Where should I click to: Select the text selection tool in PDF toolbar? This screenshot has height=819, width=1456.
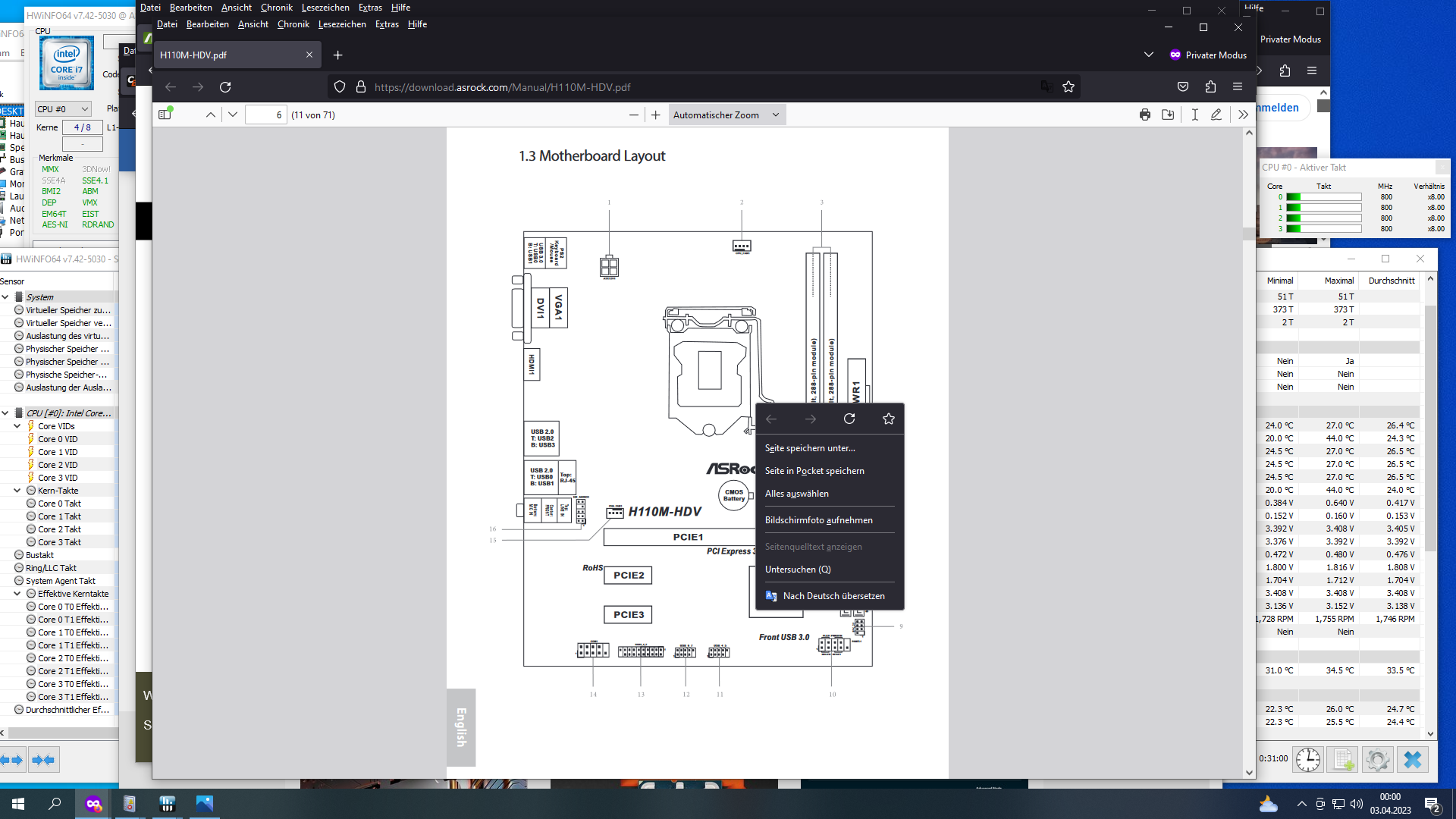pos(1194,115)
